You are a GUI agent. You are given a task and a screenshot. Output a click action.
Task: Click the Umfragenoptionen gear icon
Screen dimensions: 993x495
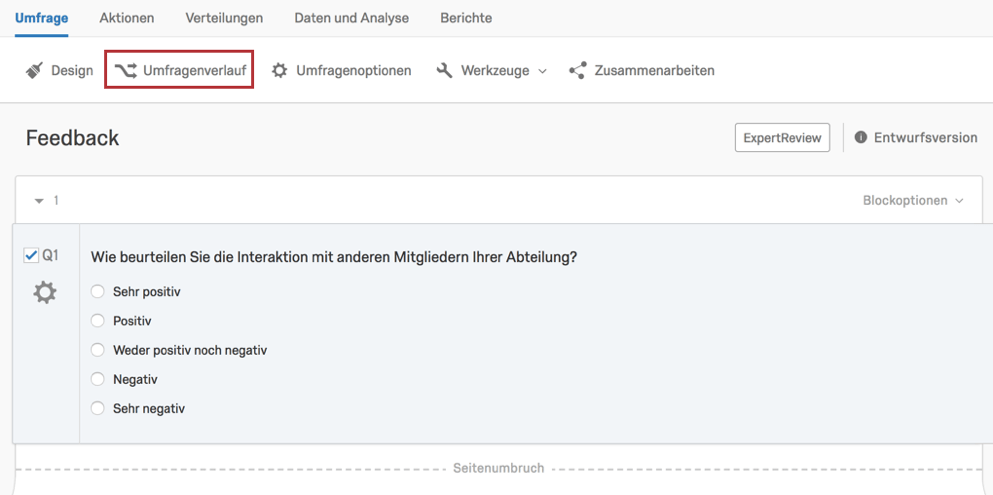pyautogui.click(x=279, y=70)
